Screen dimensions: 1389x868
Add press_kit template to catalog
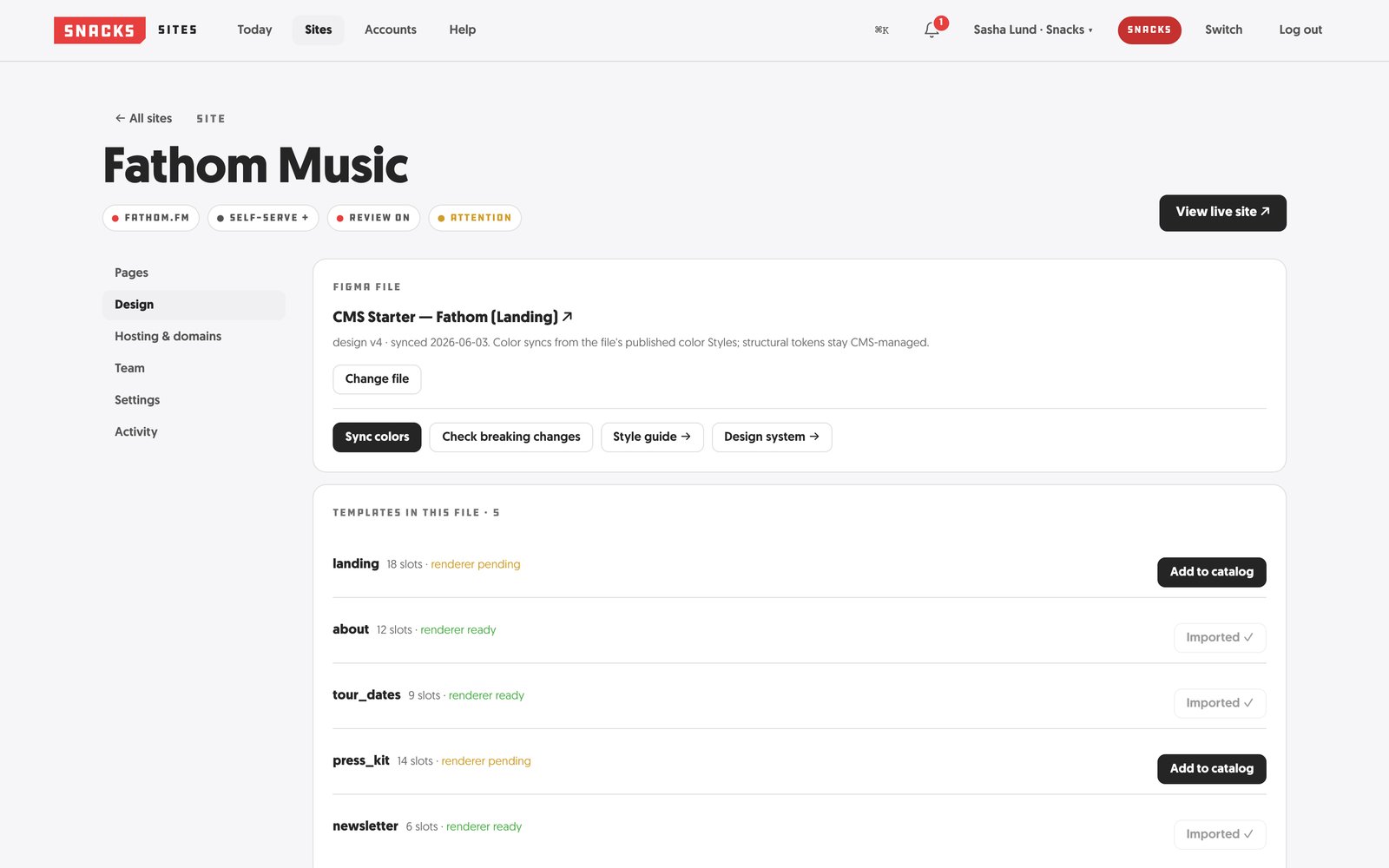point(1212,769)
